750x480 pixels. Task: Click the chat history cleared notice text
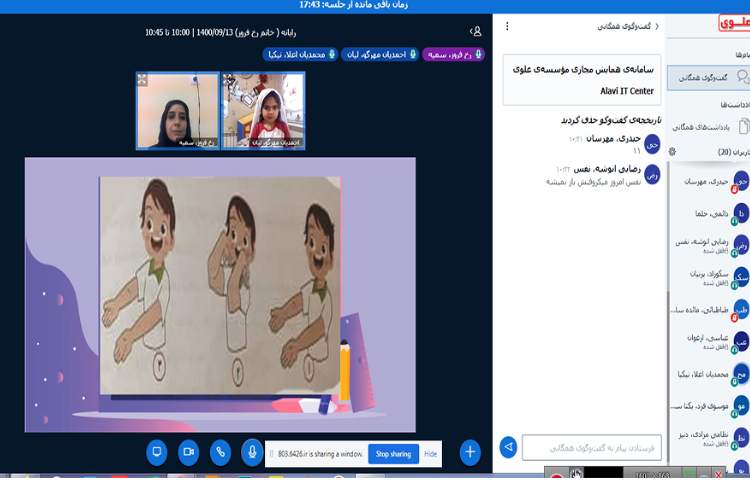click(611, 120)
